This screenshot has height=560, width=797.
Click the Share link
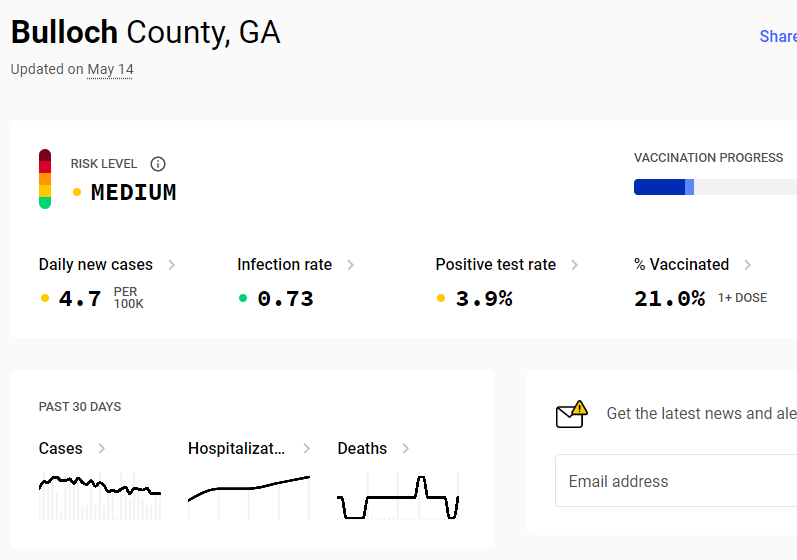778,36
